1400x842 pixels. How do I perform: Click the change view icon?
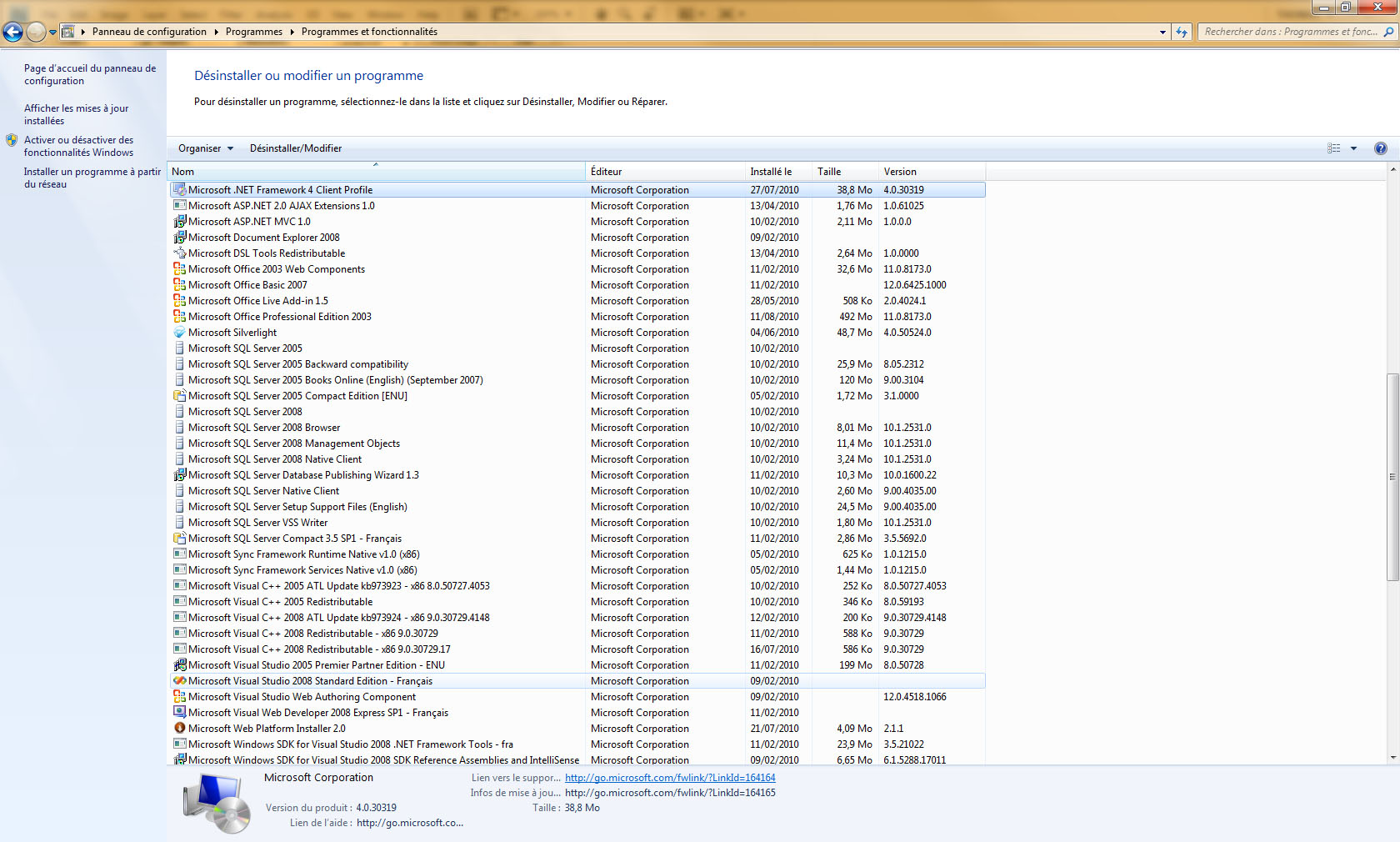[x=1334, y=148]
